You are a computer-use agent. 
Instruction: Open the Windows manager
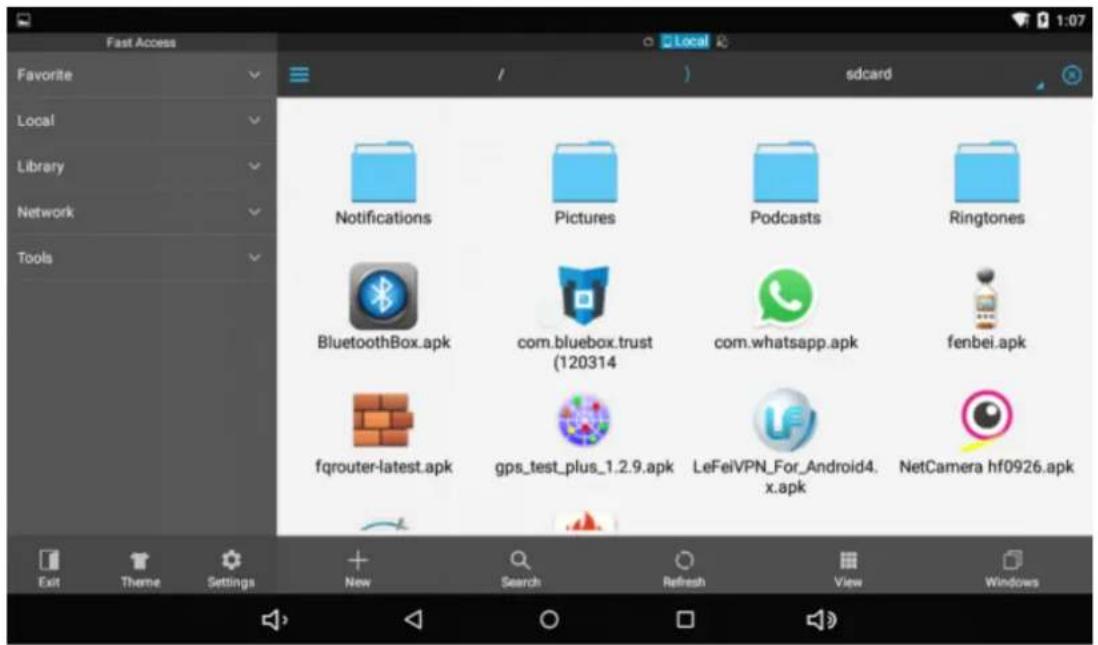[x=1012, y=568]
